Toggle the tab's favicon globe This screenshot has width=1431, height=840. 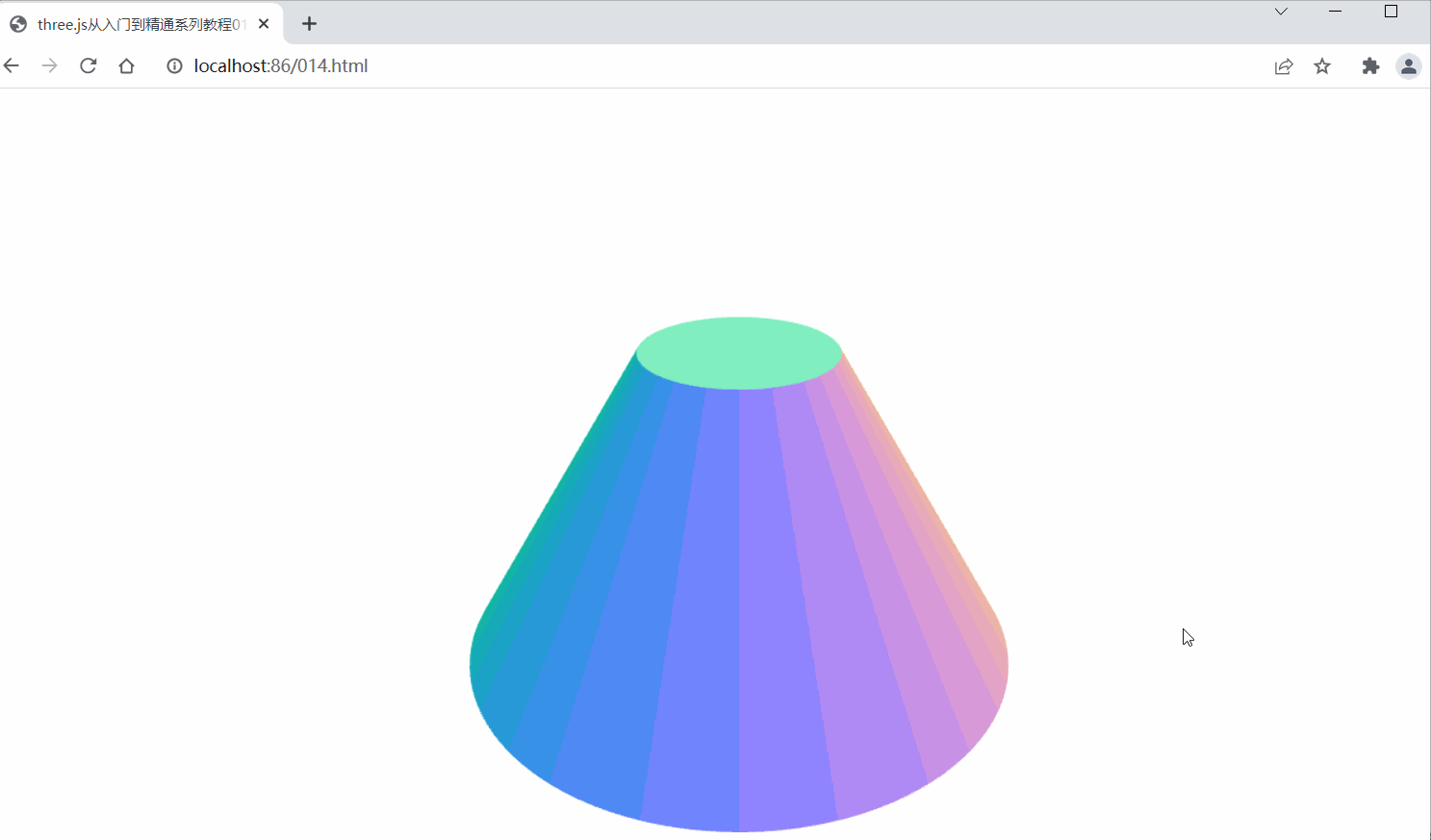click(x=17, y=23)
